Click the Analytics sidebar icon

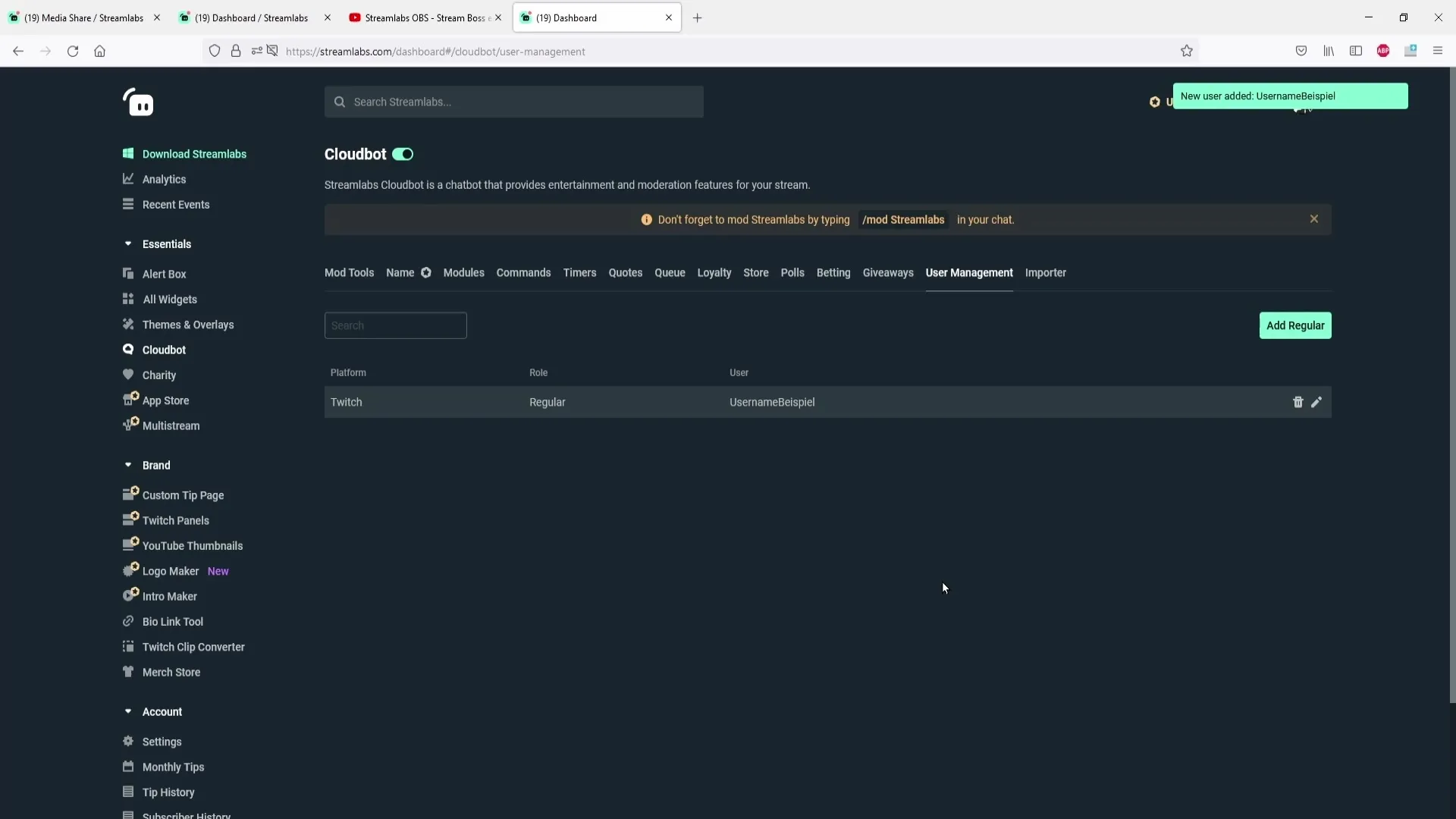(x=128, y=178)
